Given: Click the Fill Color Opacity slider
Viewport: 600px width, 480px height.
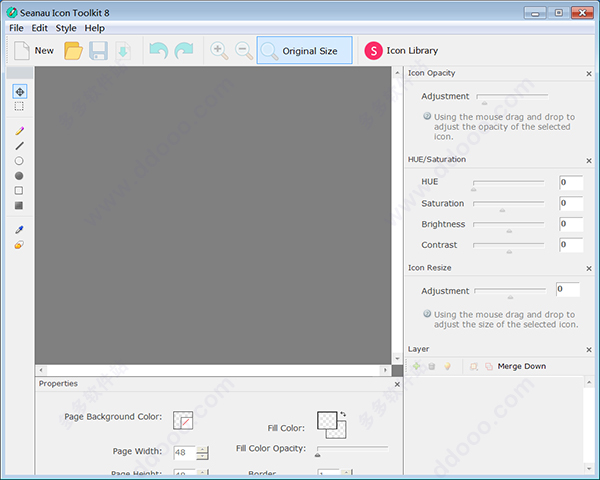Looking at the screenshot, I should pyautogui.click(x=352, y=450).
